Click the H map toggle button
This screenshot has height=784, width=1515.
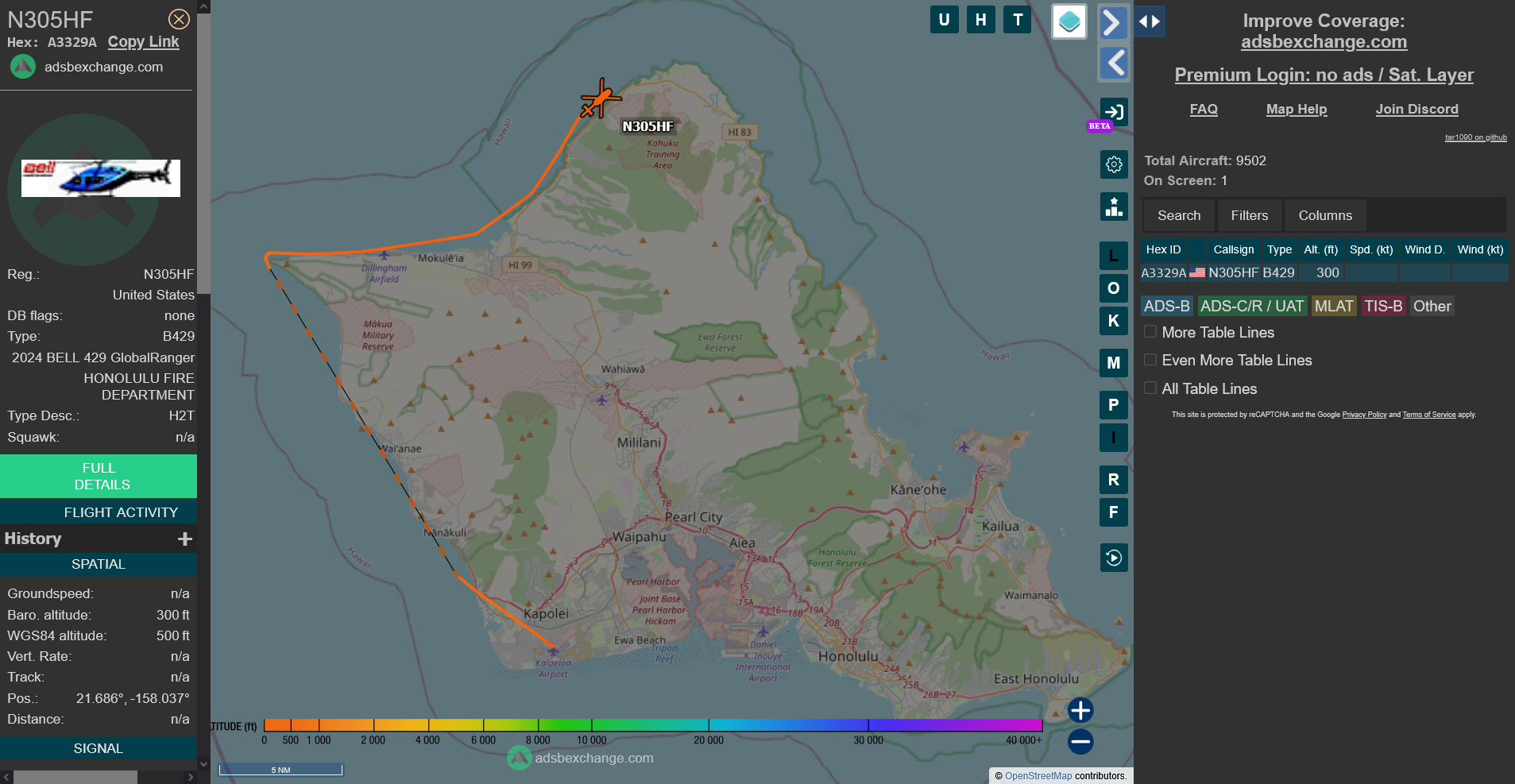coord(981,20)
